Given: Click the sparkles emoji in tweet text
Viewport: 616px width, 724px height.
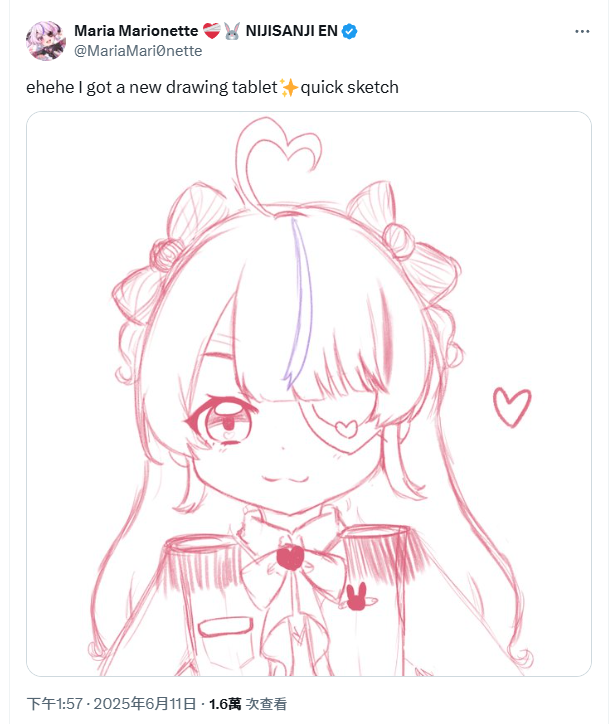Looking at the screenshot, I should point(289,87).
